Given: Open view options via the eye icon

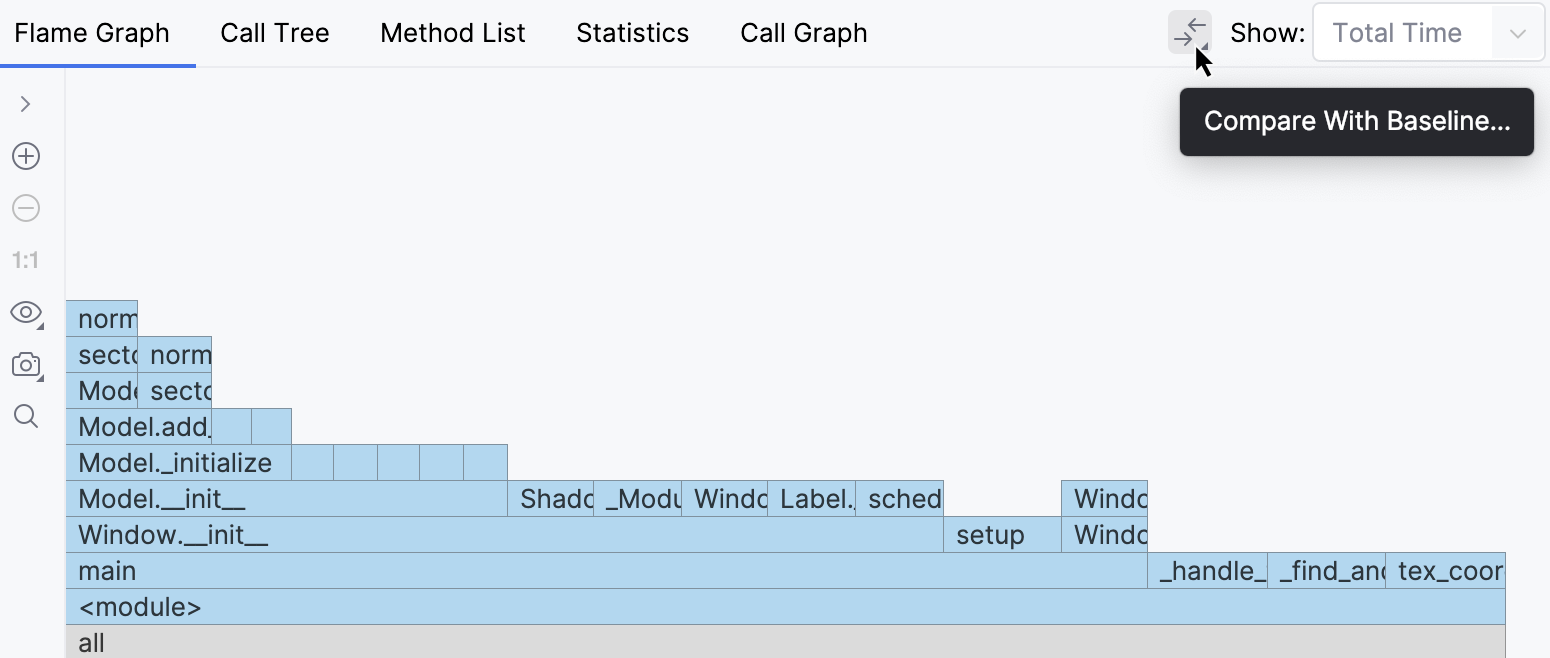Looking at the screenshot, I should (x=24, y=312).
